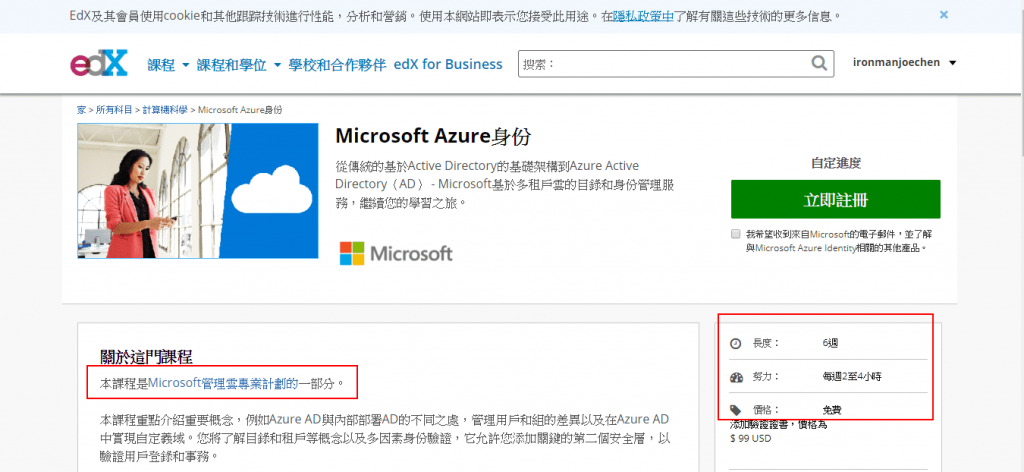Click the clock icon beside 長度
Image resolution: width=1024 pixels, height=472 pixels.
(x=736, y=343)
